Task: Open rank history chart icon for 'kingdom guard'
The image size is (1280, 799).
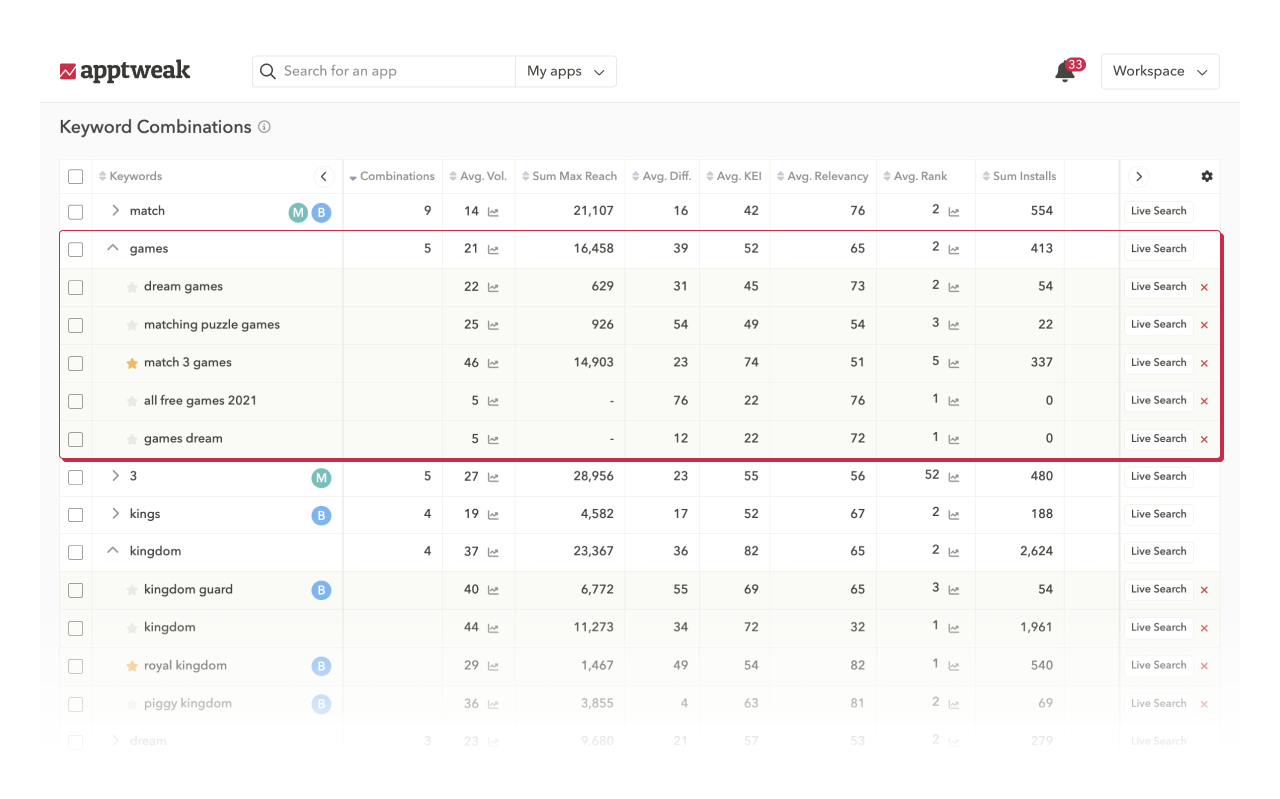Action: [x=954, y=590]
